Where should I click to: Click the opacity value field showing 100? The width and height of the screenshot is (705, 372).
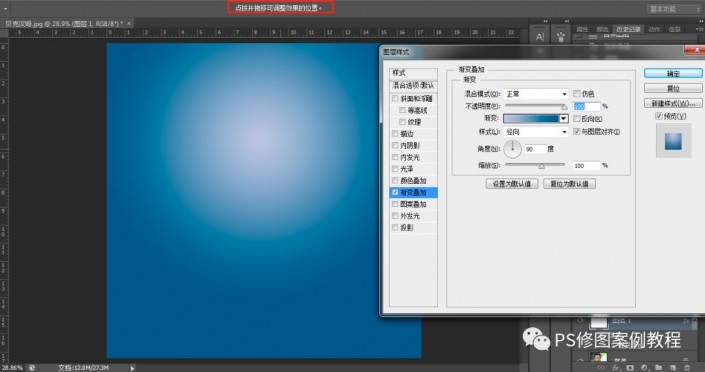tap(587, 107)
